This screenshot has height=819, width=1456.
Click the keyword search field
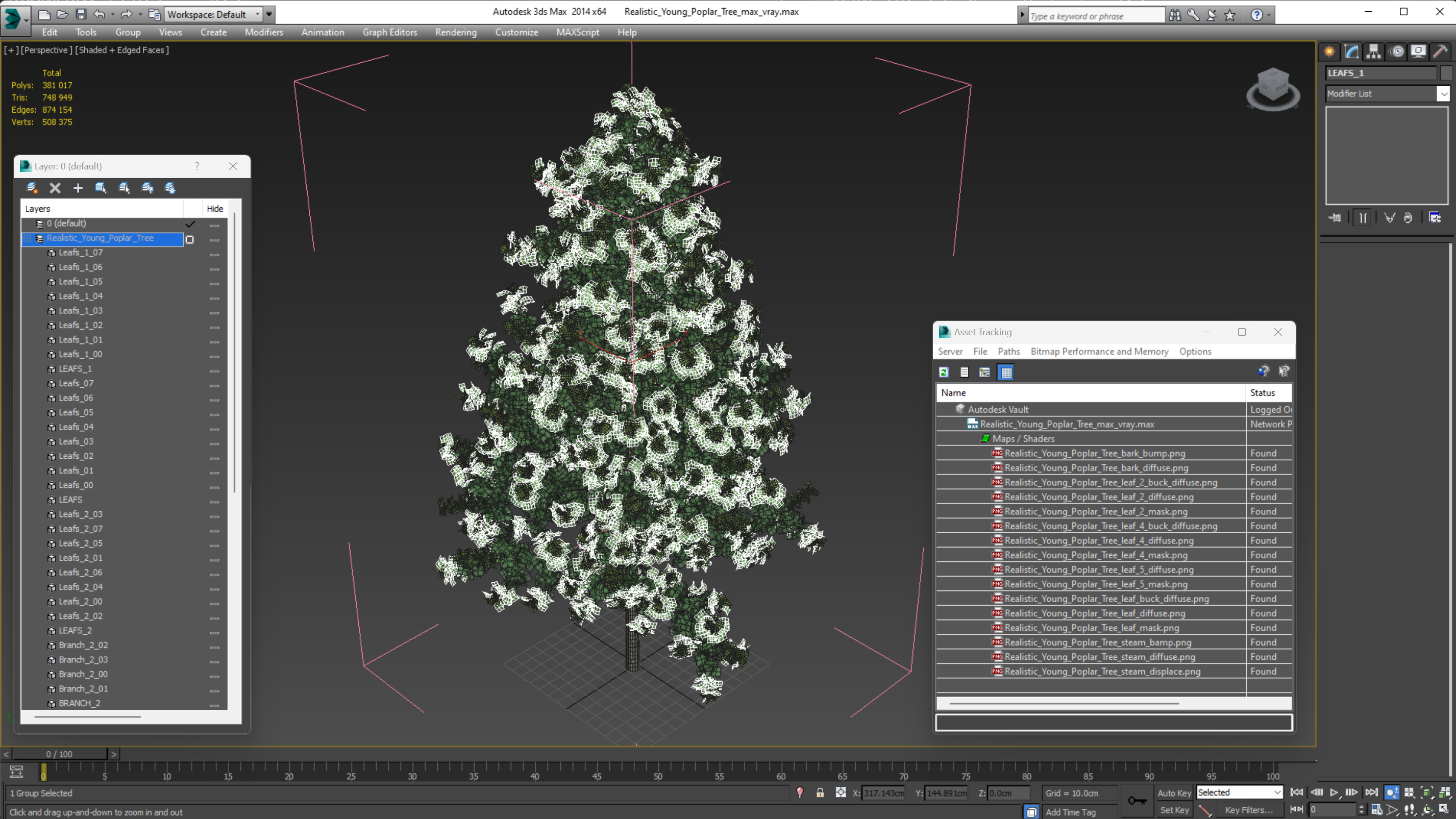point(1095,16)
